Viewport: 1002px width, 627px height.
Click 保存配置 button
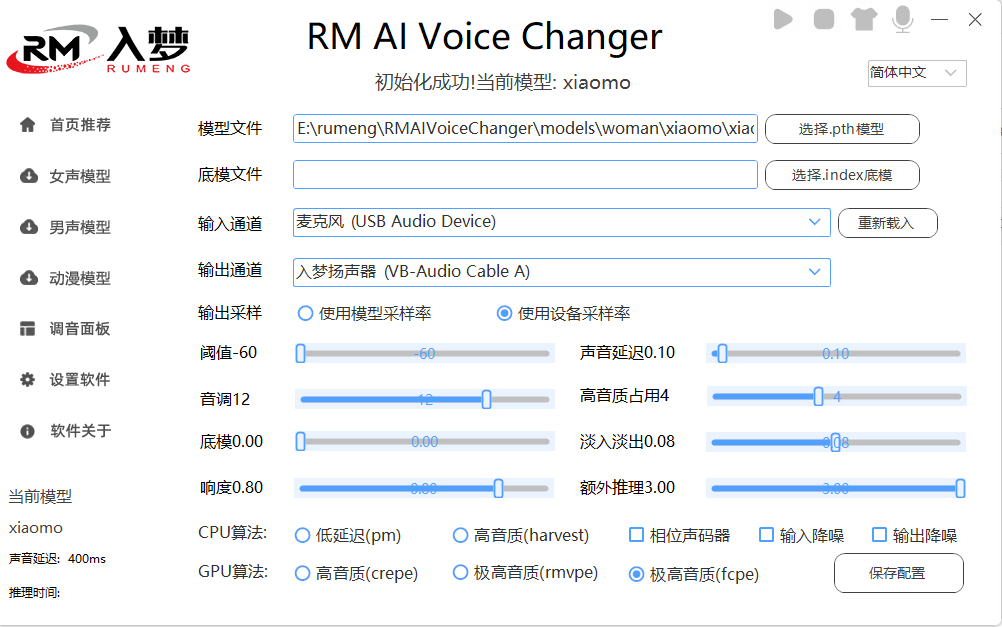[x=898, y=573]
